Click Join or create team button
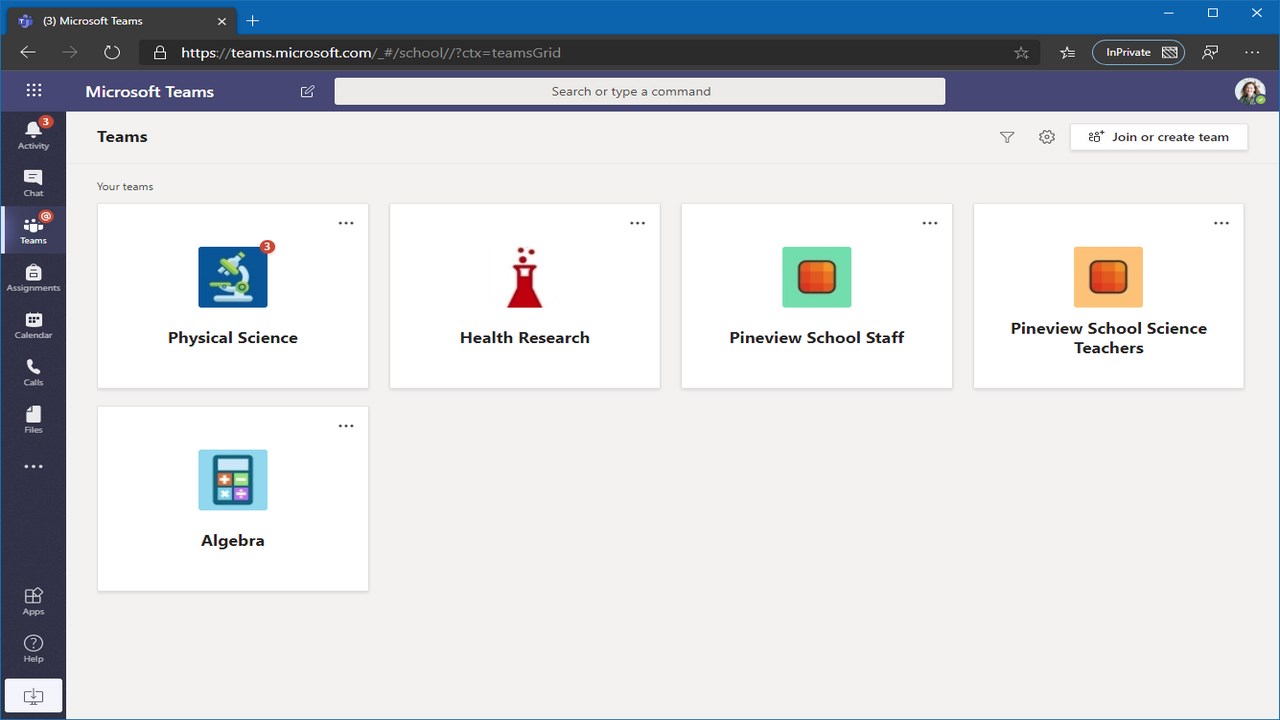Screen dimensions: 1280x720 [1159, 137]
